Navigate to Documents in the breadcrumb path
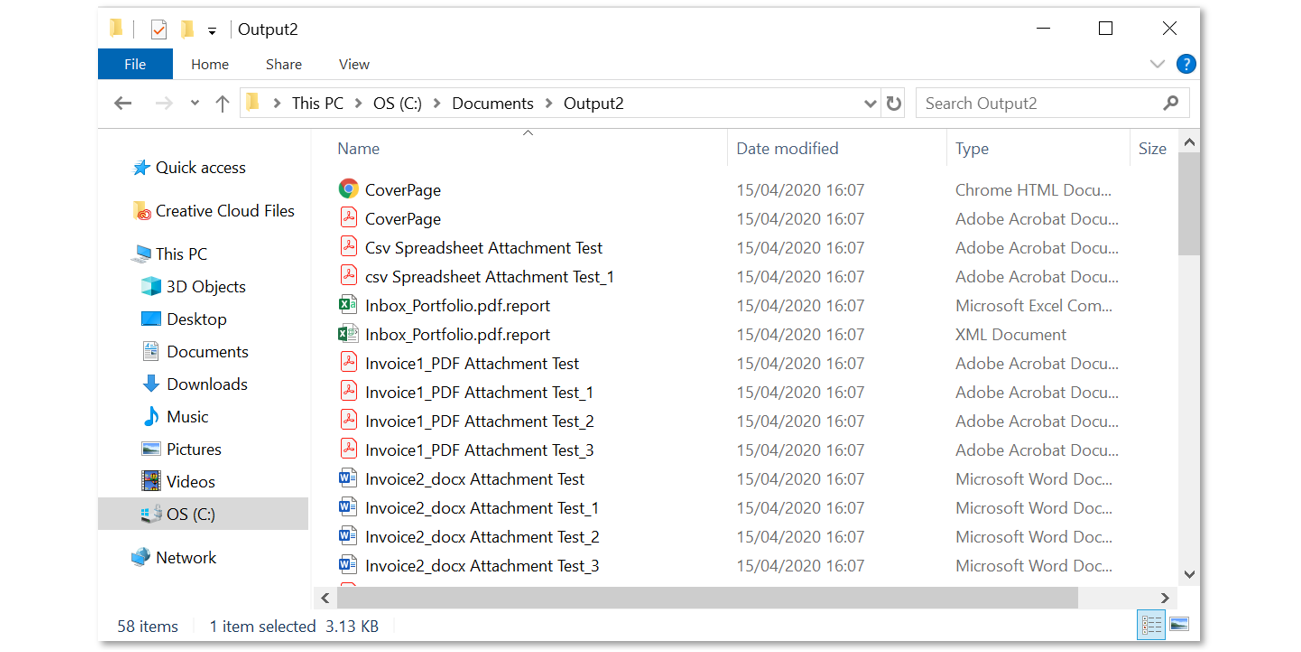The height and width of the screenshot is (652, 1301). click(x=492, y=102)
